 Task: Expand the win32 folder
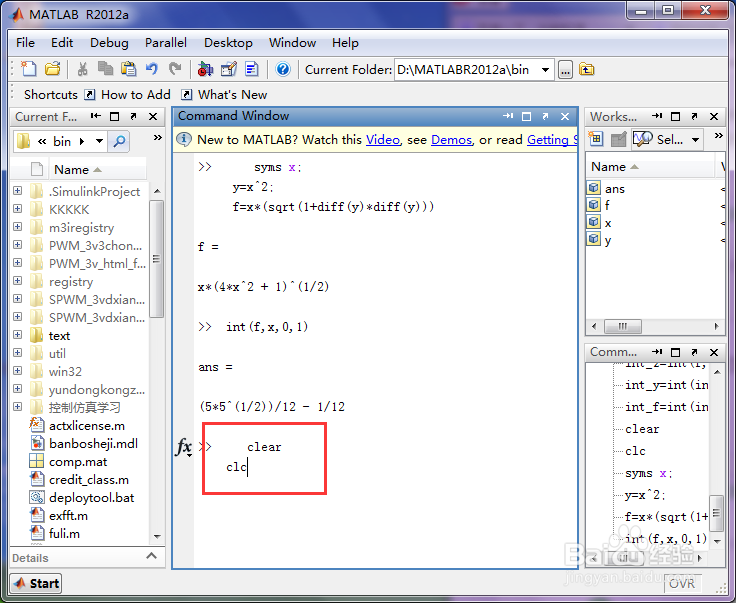(17, 371)
